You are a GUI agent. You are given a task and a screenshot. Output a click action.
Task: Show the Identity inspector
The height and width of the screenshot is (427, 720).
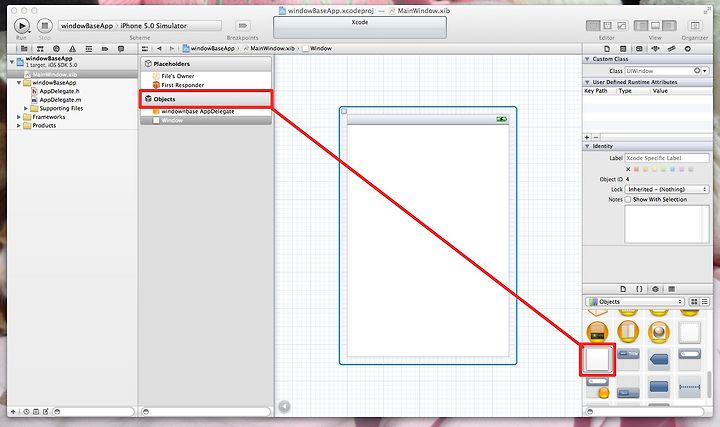coord(639,49)
